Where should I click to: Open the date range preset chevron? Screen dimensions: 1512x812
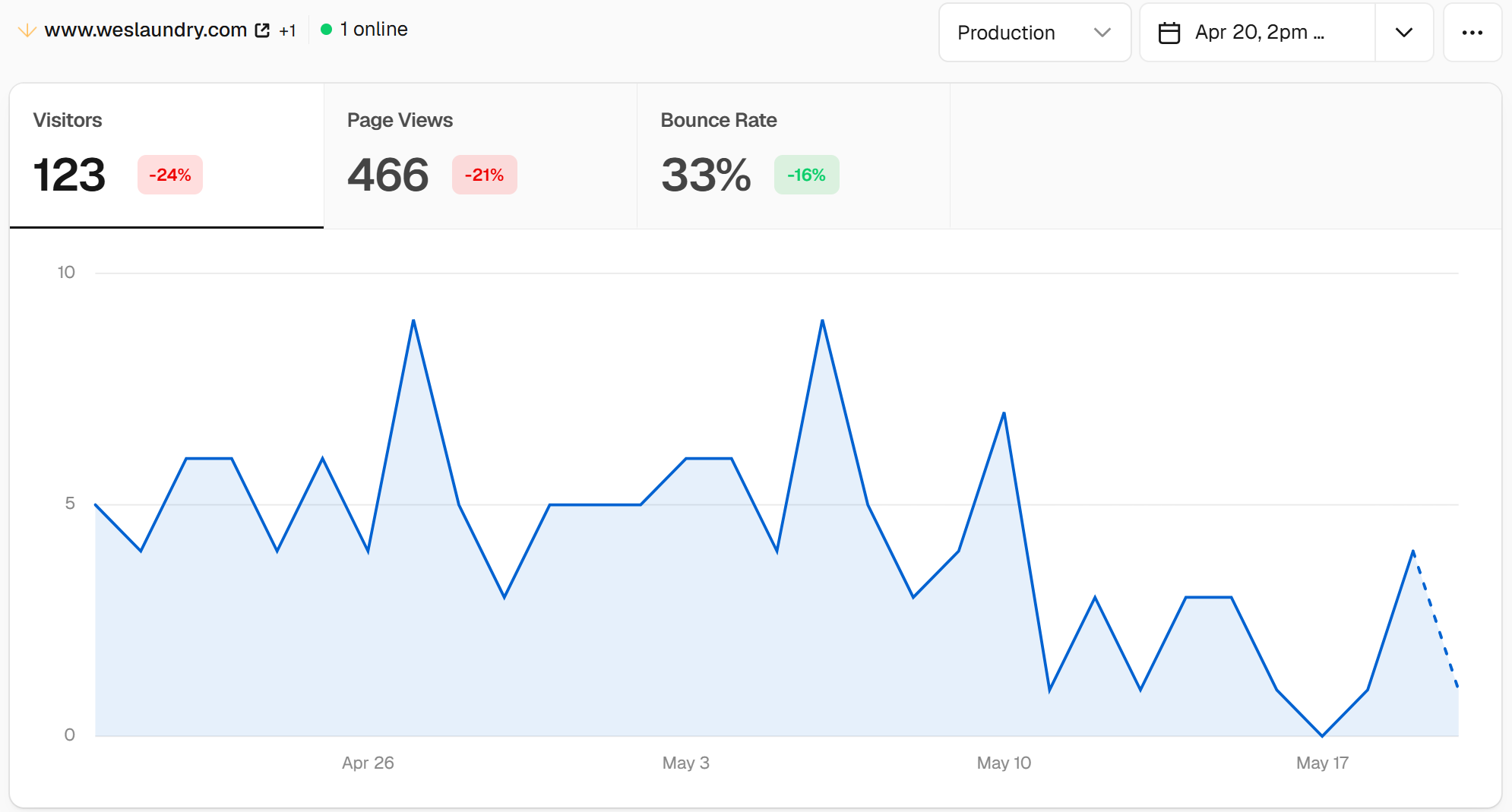[x=1403, y=33]
